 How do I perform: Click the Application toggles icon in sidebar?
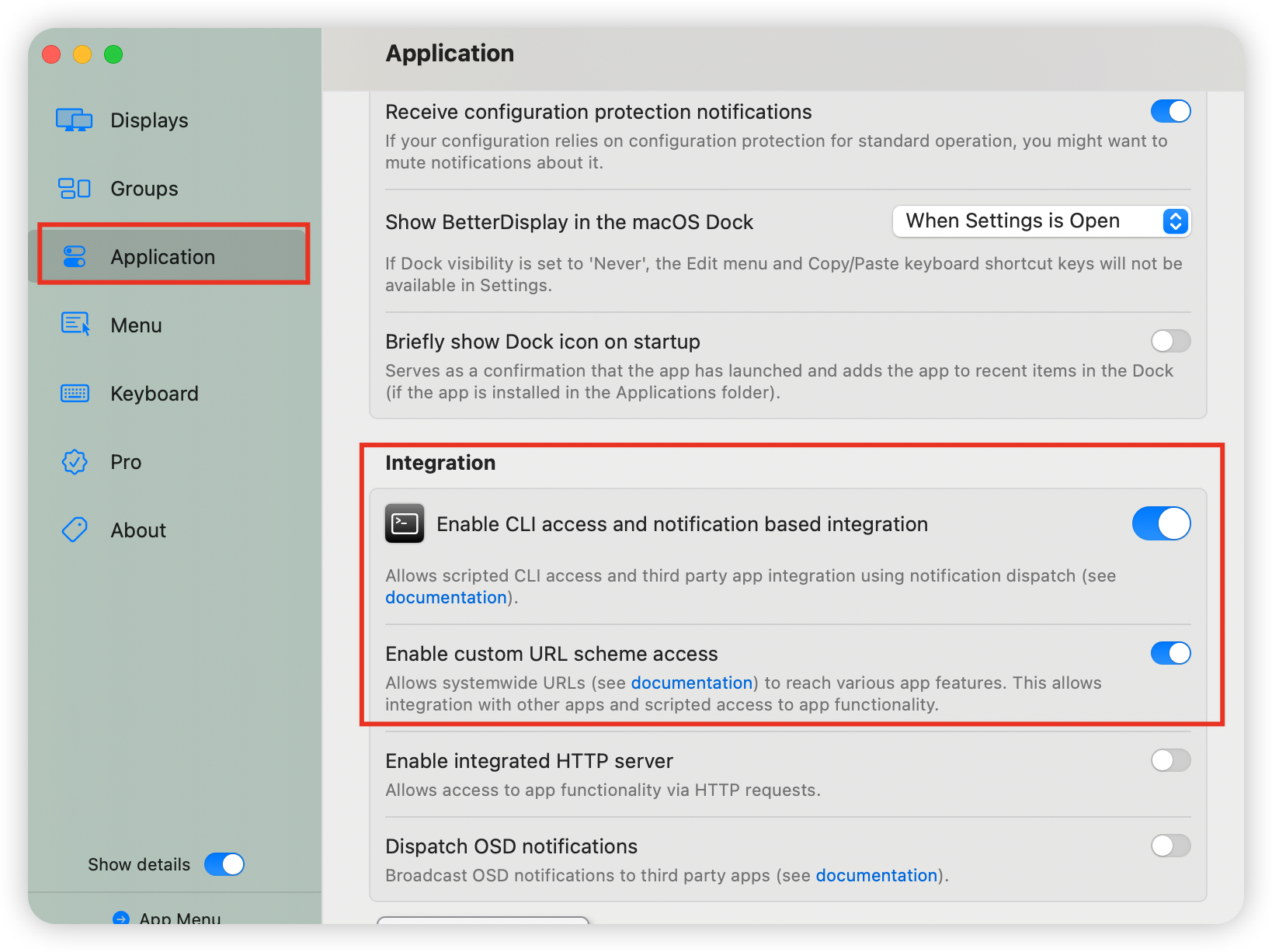(x=74, y=257)
